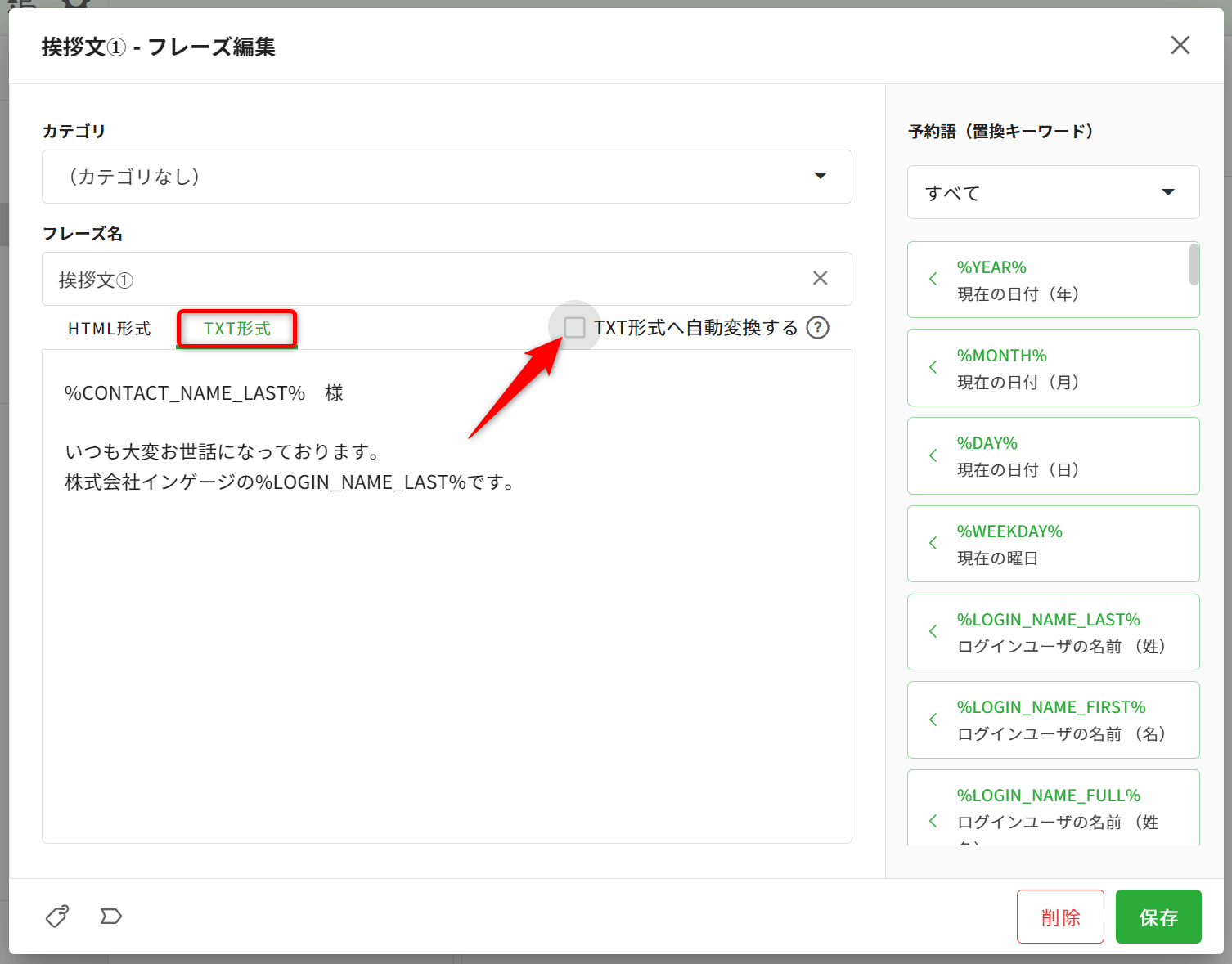Image resolution: width=1232 pixels, height=964 pixels.
Task: Insert %LOGIN_NAME_LAST% via its arrow icon
Action: [x=933, y=631]
